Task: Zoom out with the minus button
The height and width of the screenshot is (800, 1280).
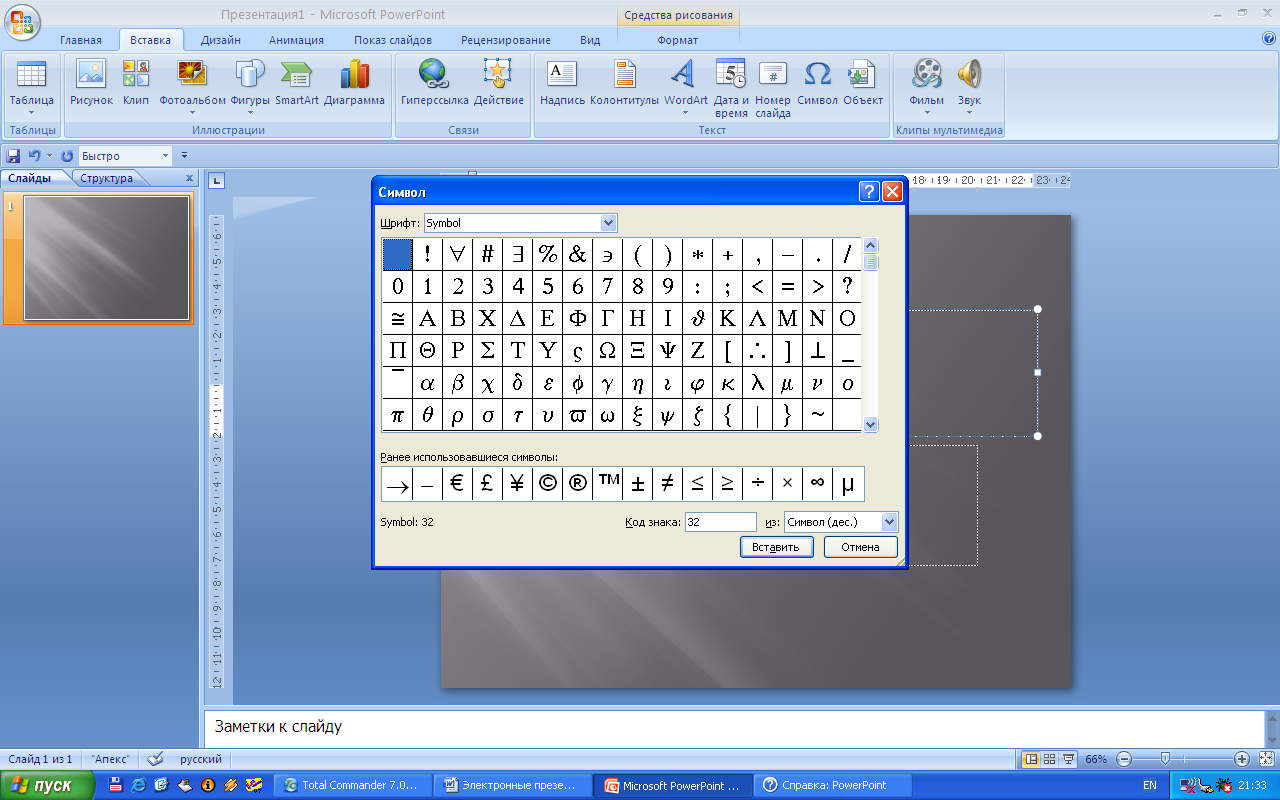Action: pyautogui.click(x=1124, y=759)
